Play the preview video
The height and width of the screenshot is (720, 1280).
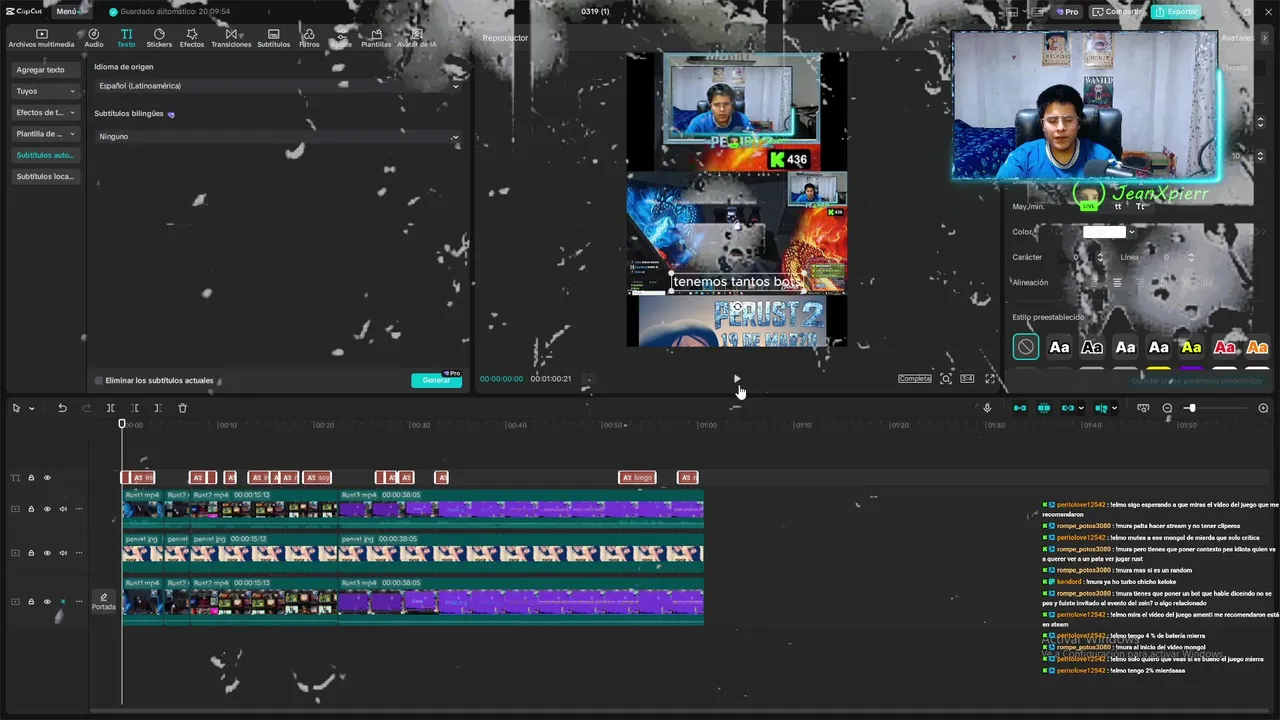(x=737, y=379)
